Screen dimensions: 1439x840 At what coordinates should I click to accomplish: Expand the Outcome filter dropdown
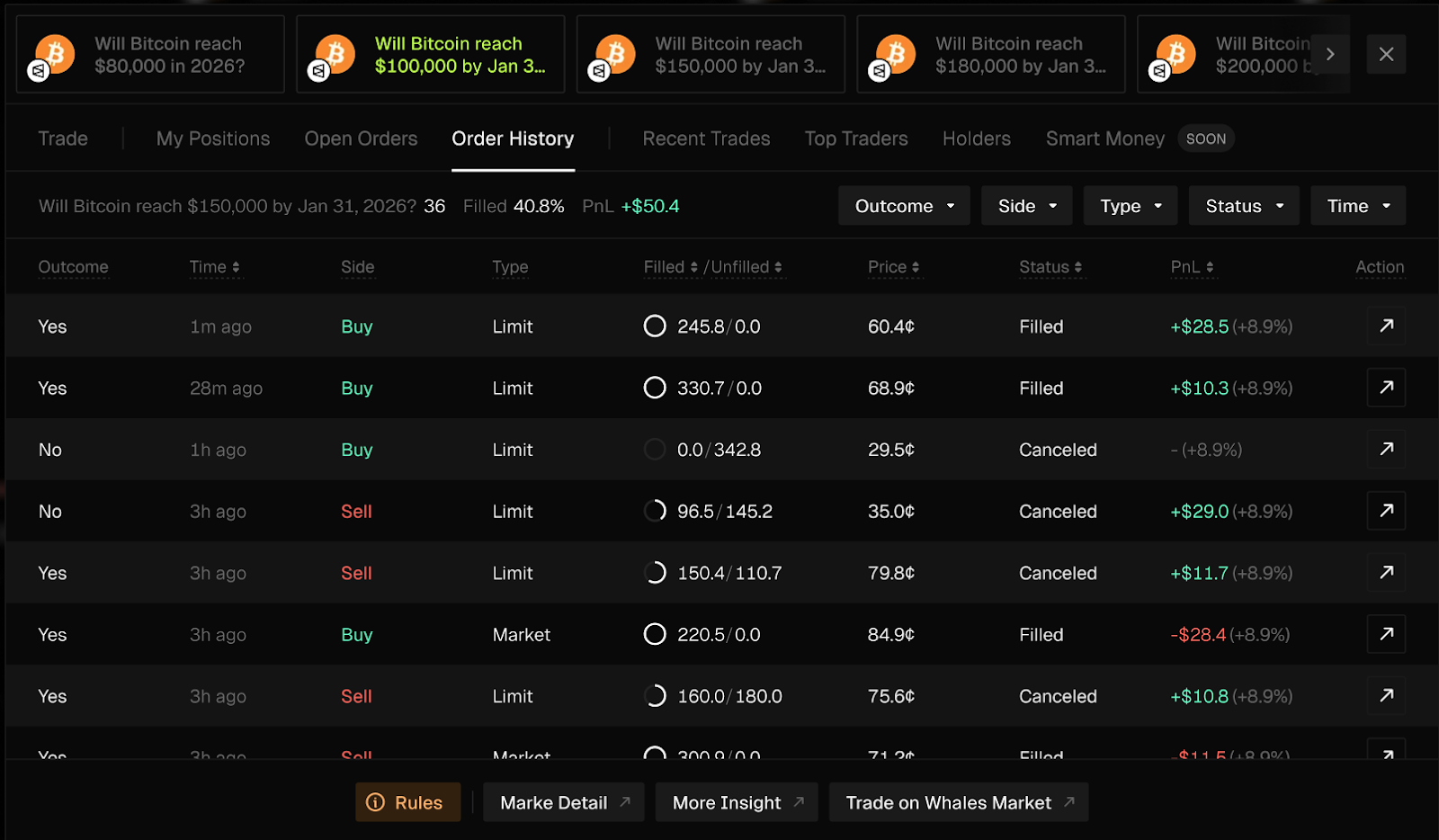point(904,206)
